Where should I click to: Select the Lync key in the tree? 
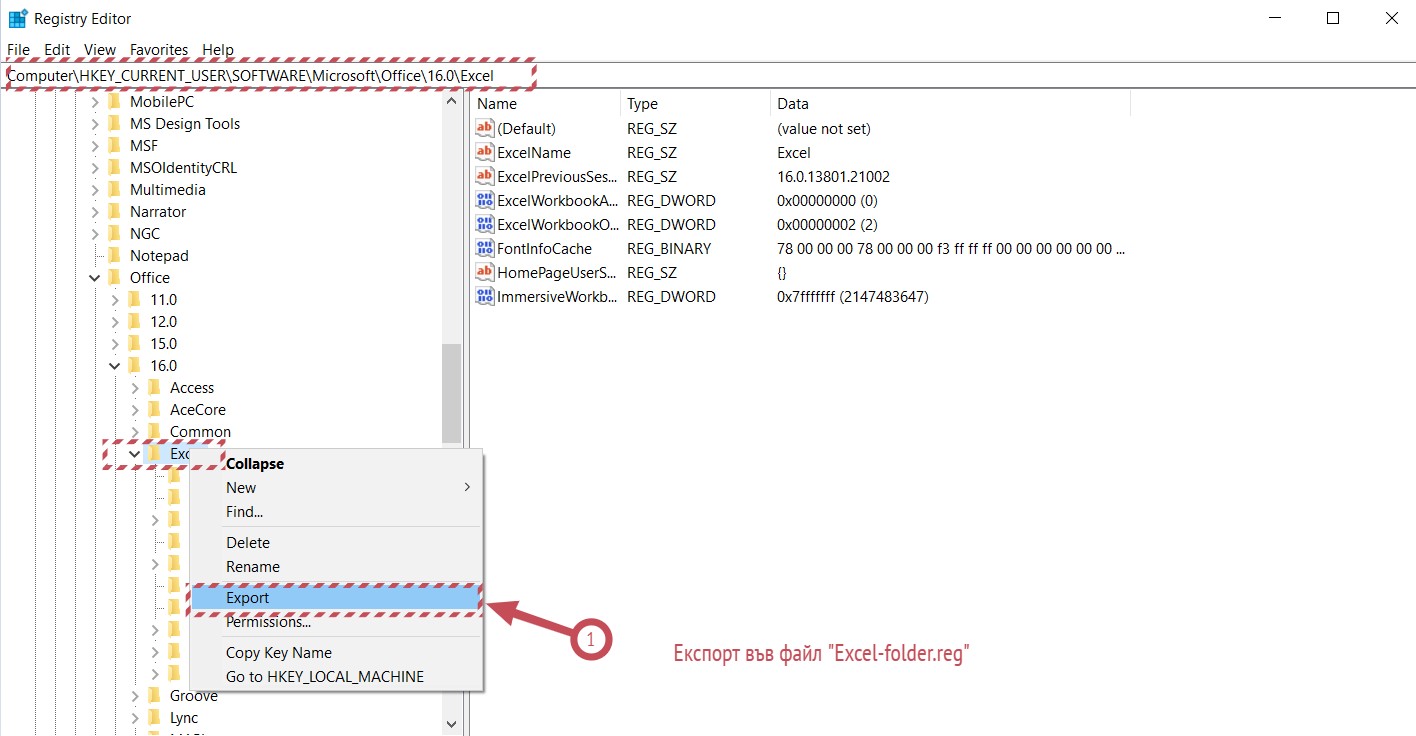pyautogui.click(x=184, y=717)
